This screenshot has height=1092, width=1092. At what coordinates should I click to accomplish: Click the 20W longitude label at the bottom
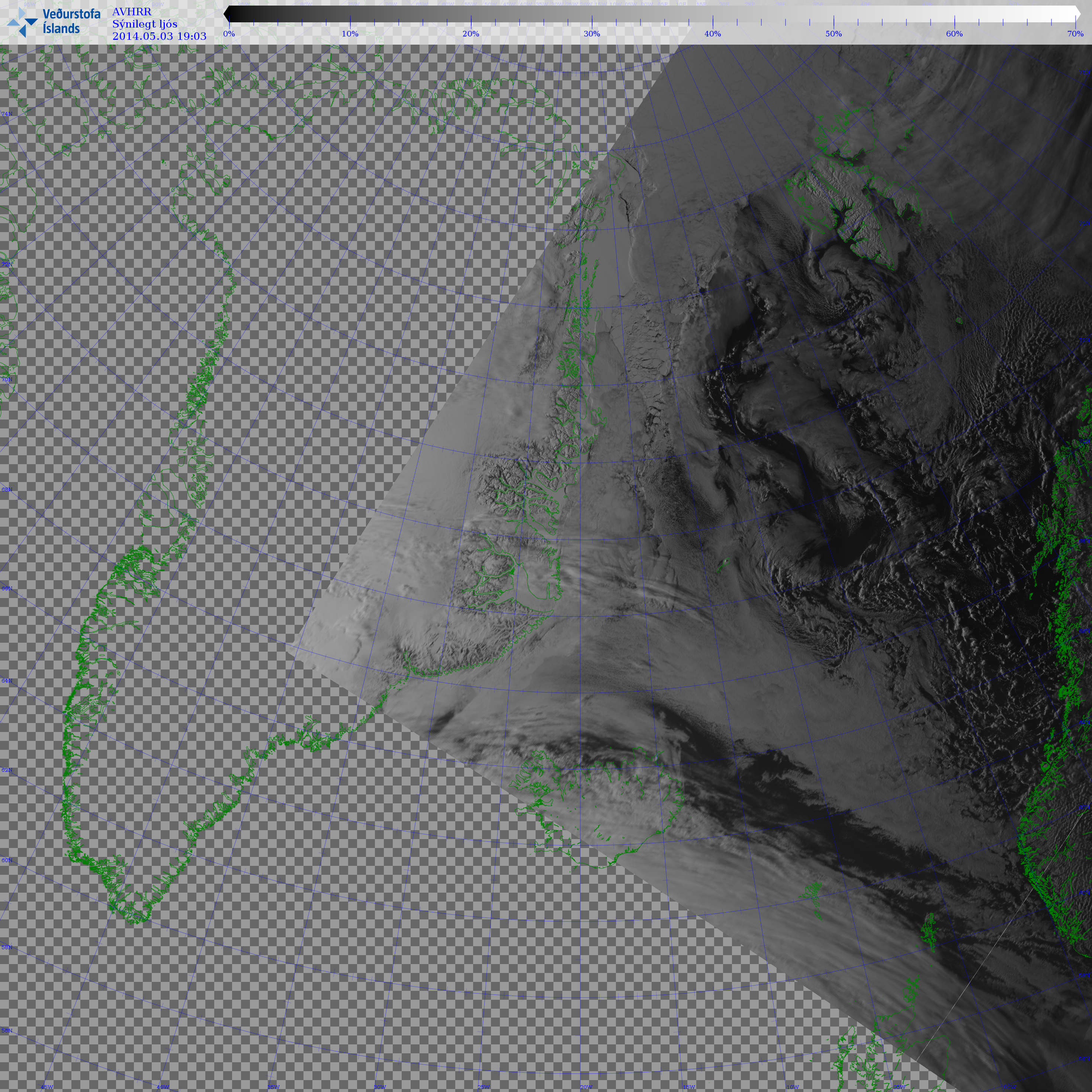pos(586,1087)
